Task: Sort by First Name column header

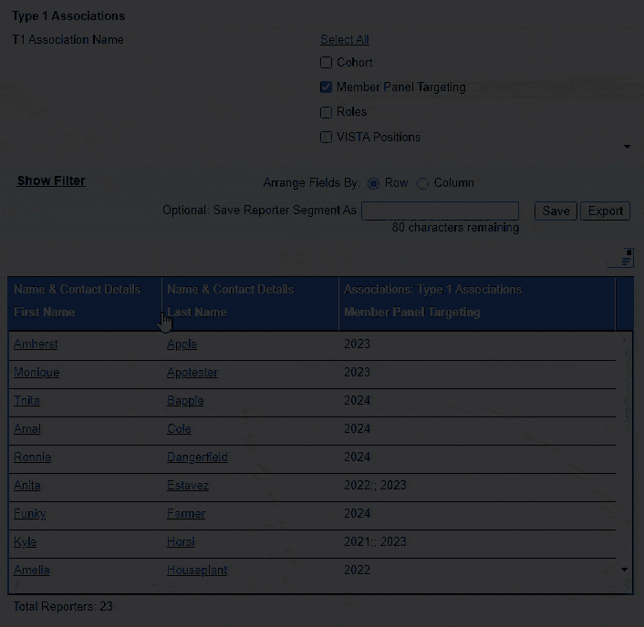Action: pyautogui.click(x=45, y=312)
